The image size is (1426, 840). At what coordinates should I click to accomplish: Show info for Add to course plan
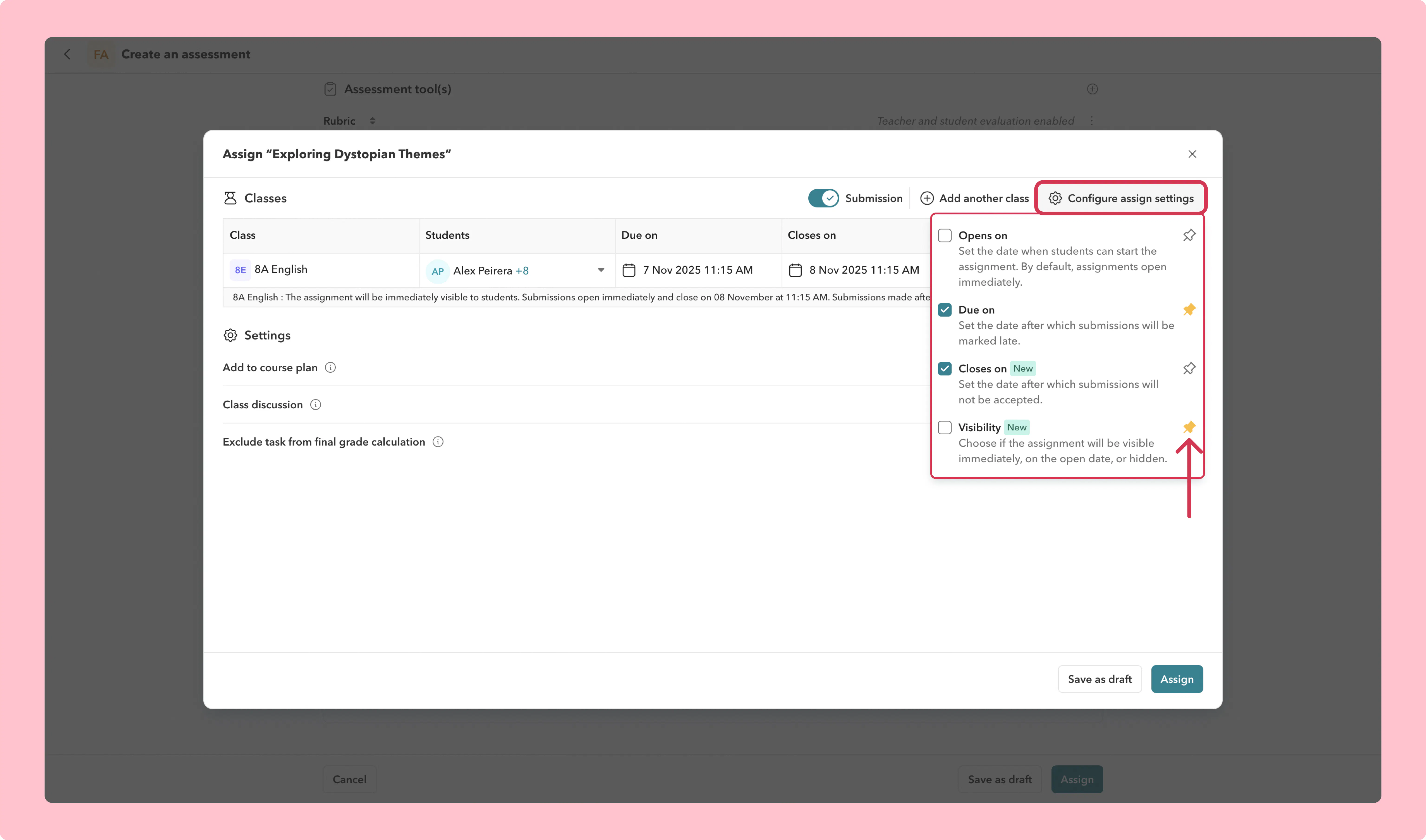click(330, 367)
